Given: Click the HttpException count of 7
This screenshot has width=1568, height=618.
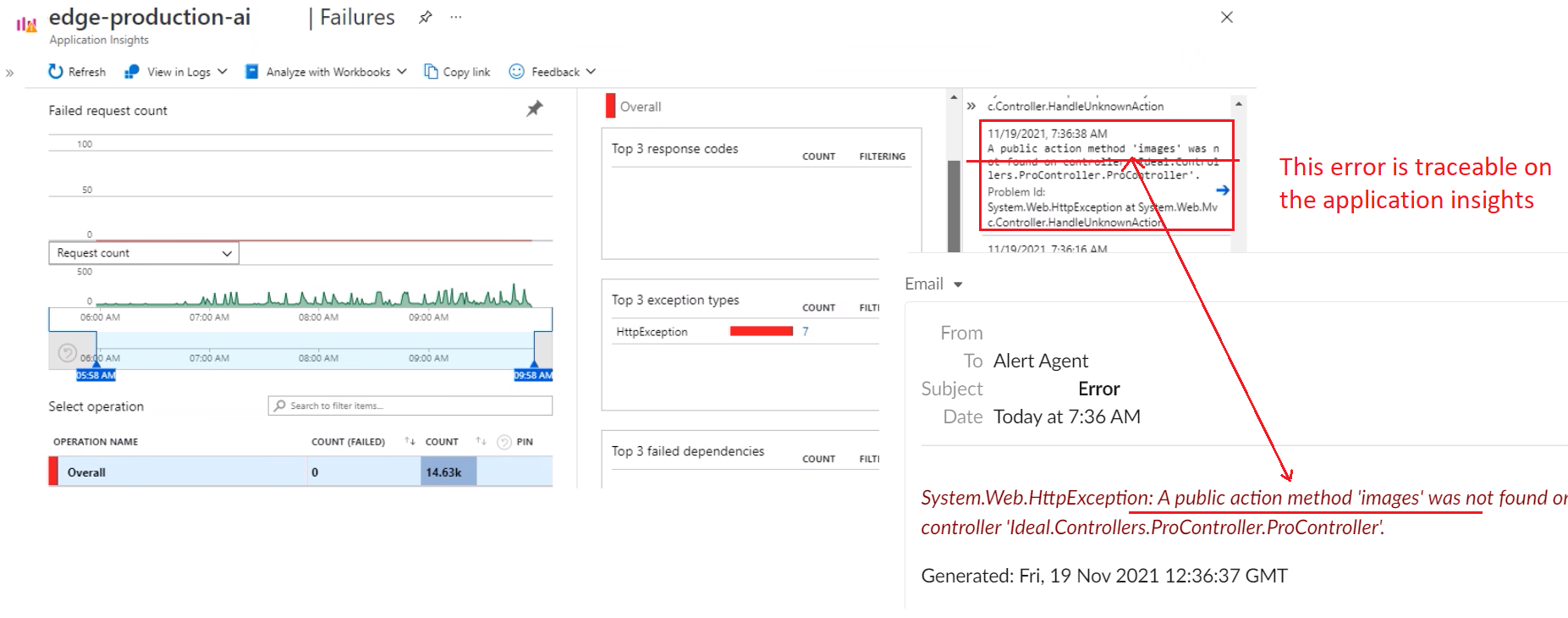Looking at the screenshot, I should click(806, 332).
